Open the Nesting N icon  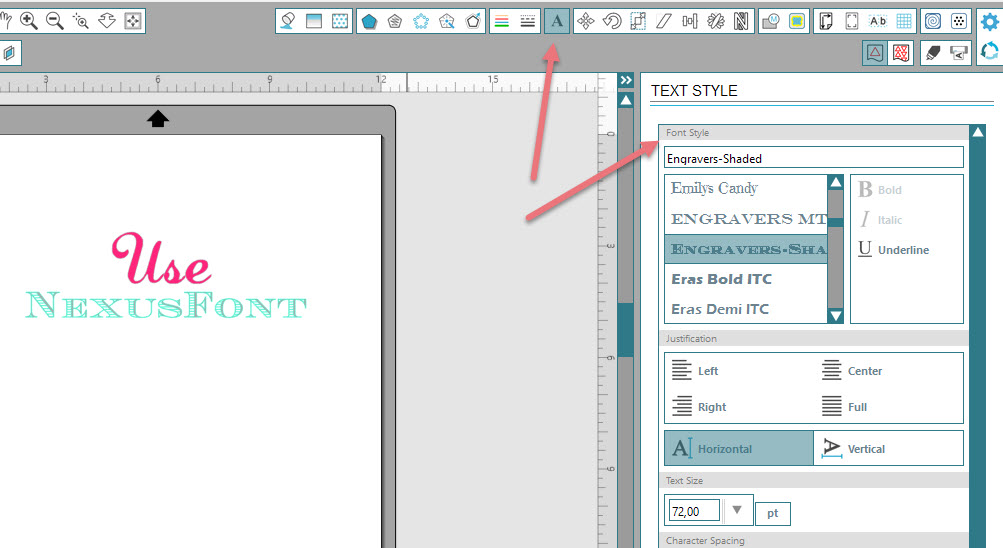click(x=741, y=21)
